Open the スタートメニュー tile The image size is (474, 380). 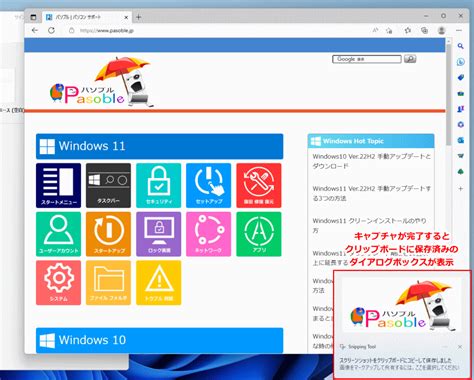tap(58, 185)
